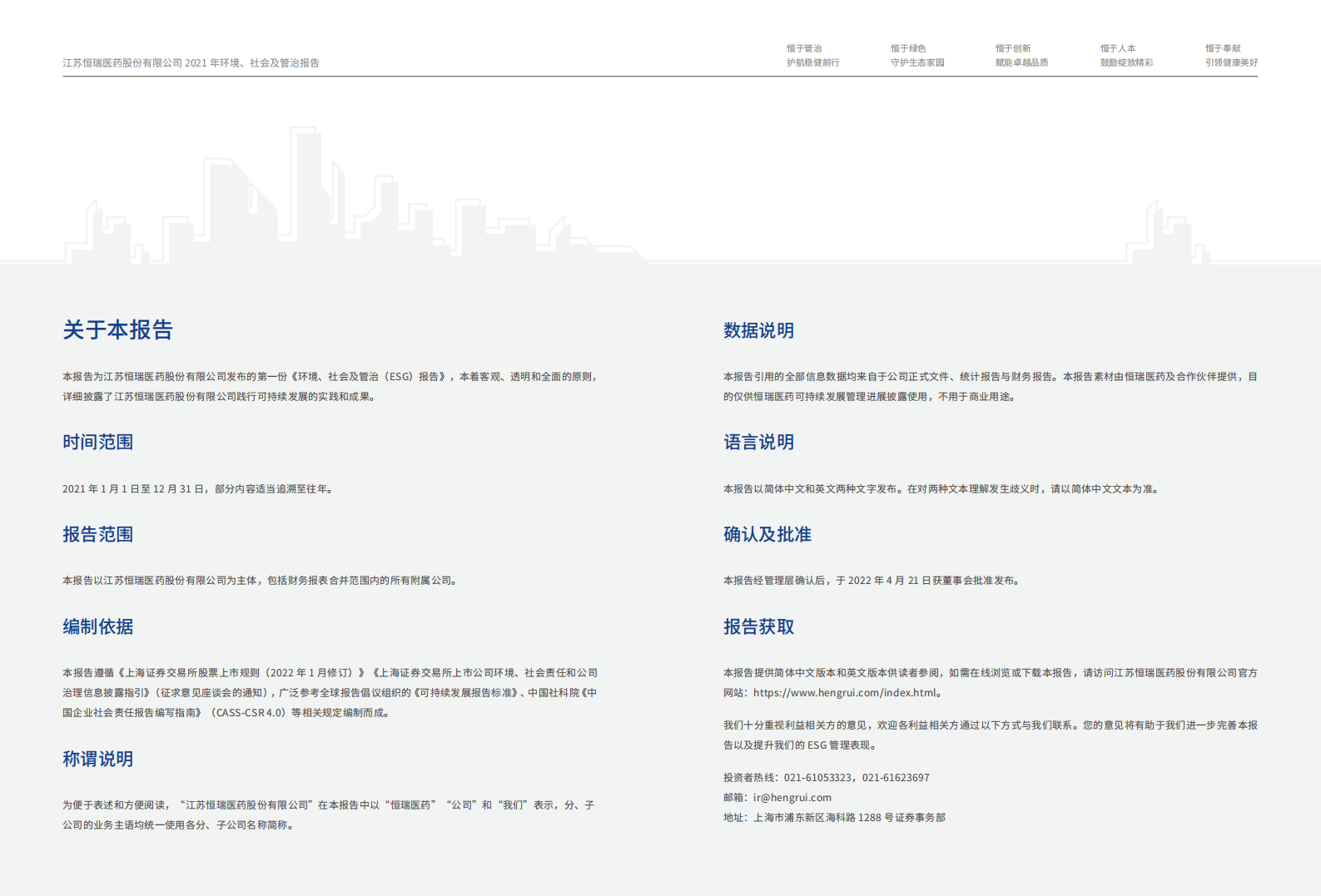The image size is (1321, 896).
Task: Click the 时间范围 heading
Action: click(98, 442)
